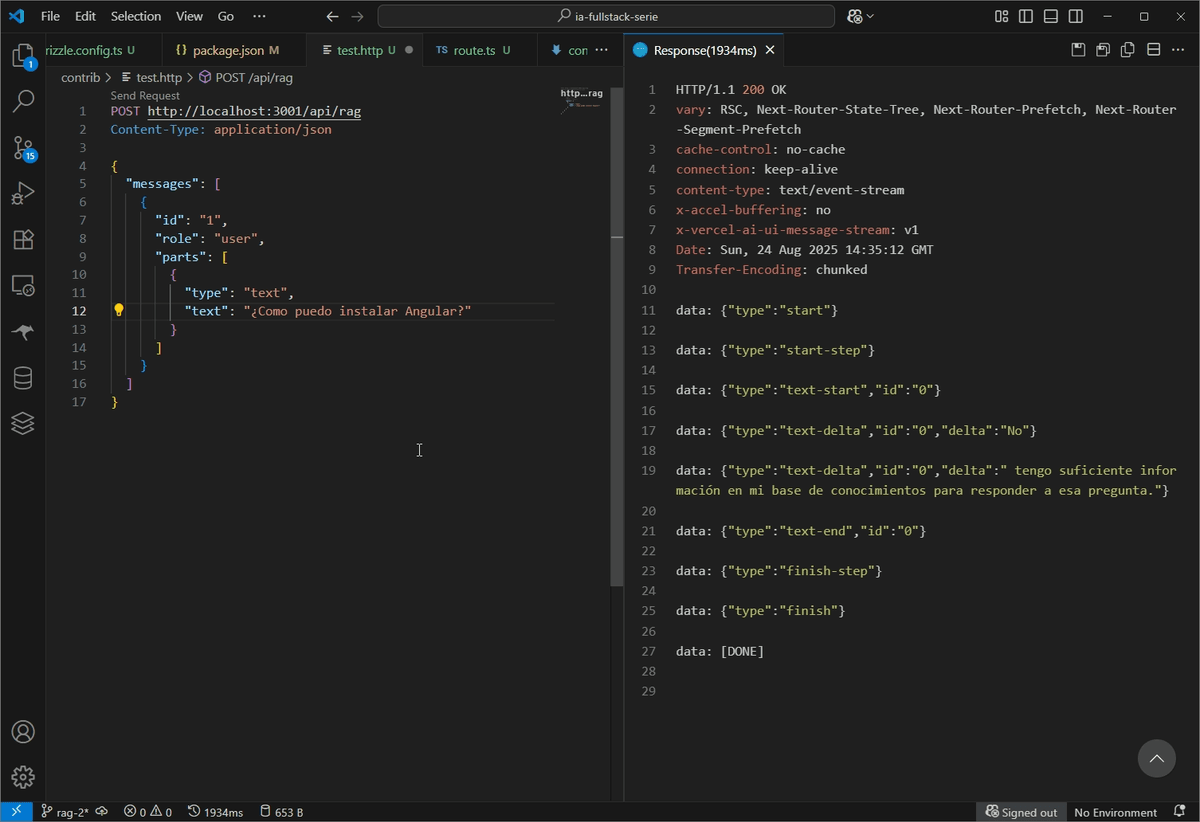The height and width of the screenshot is (822, 1200).
Task: Open the Selection menu
Action: (136, 17)
